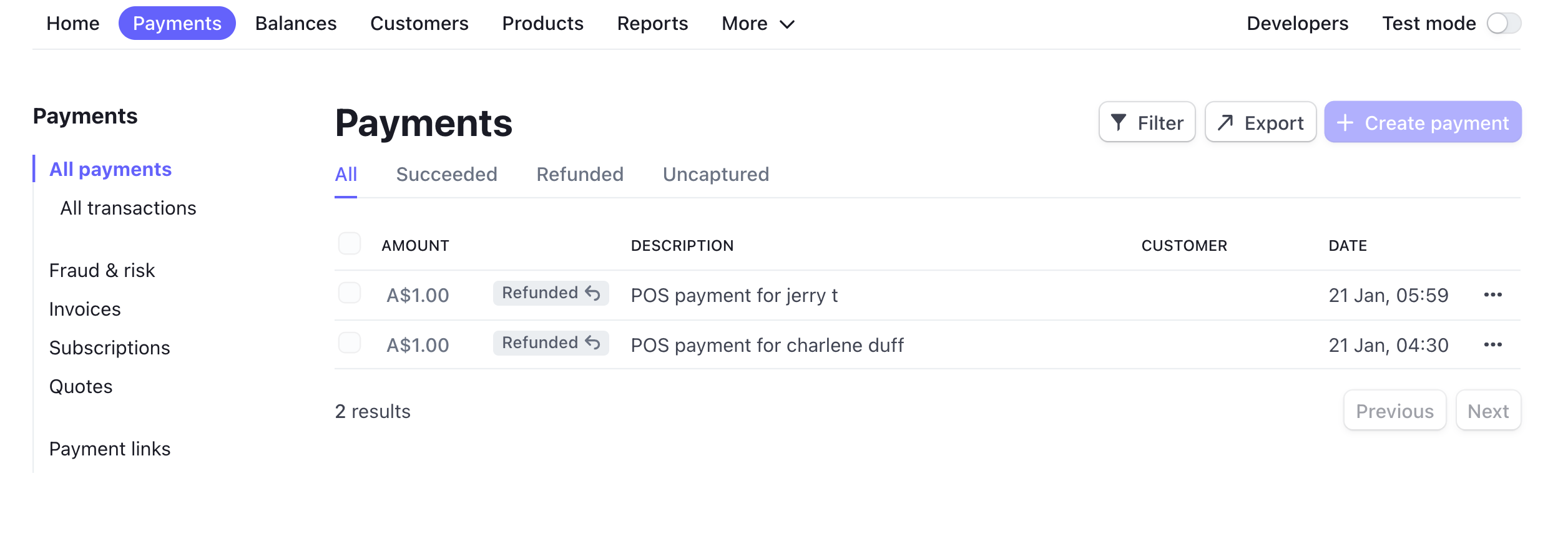This screenshot has width=1568, height=559.
Task: Go to Balances in top navigation
Action: (x=296, y=24)
